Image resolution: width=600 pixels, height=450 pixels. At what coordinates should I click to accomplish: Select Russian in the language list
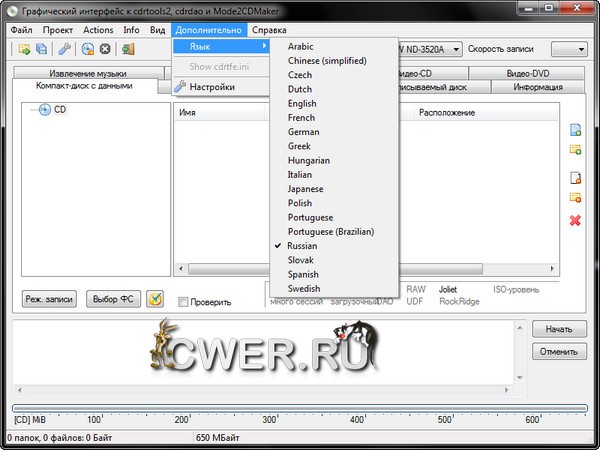302,245
